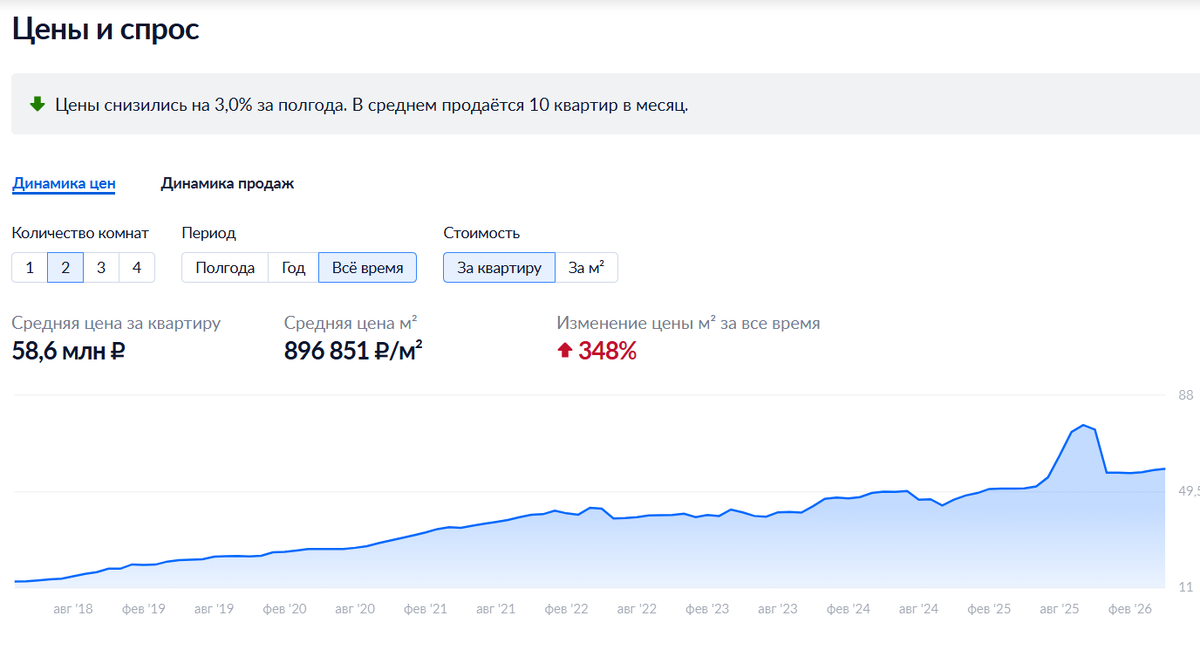This screenshot has width=1200, height=650.
Task: Click the фев '22 axis label
Action: click(x=567, y=608)
